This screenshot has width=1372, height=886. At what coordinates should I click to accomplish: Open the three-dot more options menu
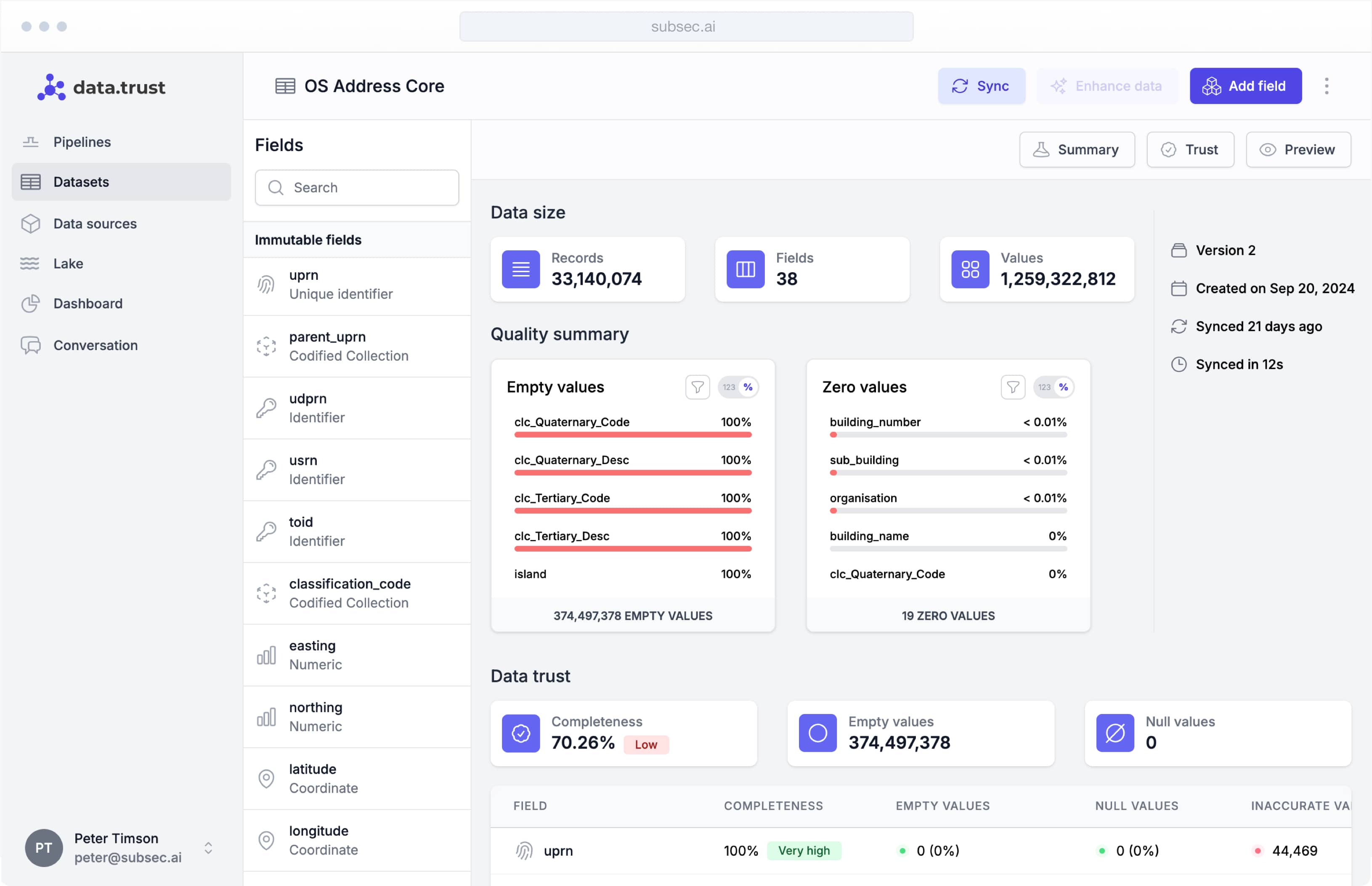(x=1327, y=86)
